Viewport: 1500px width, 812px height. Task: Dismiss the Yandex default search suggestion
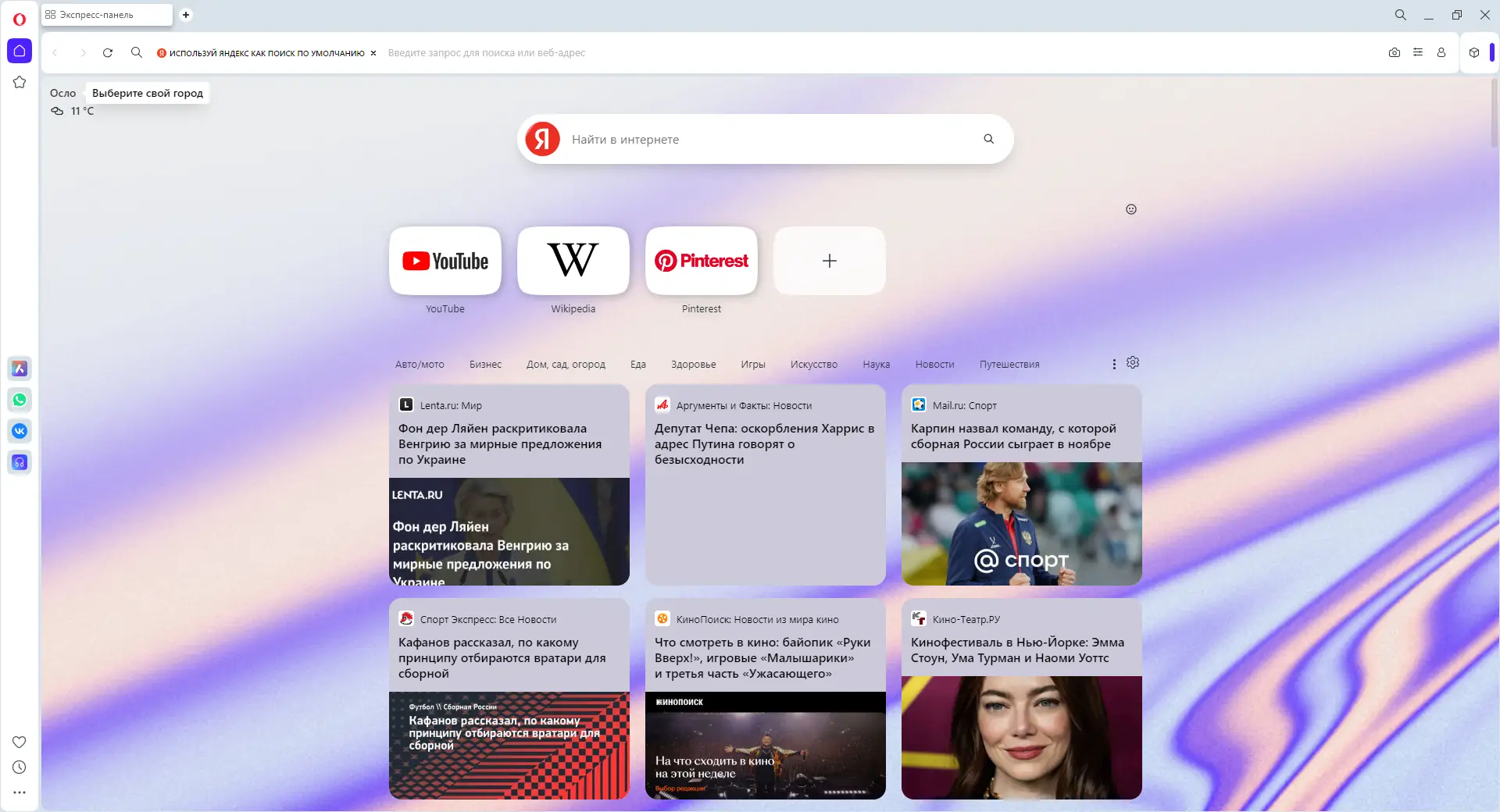tap(373, 53)
